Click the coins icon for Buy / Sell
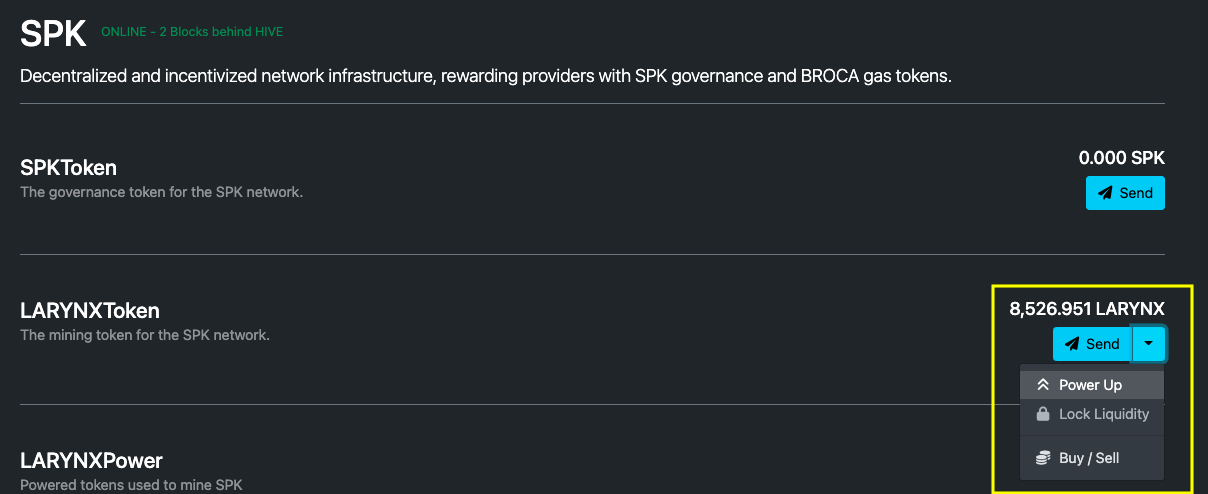 pyautogui.click(x=1043, y=458)
